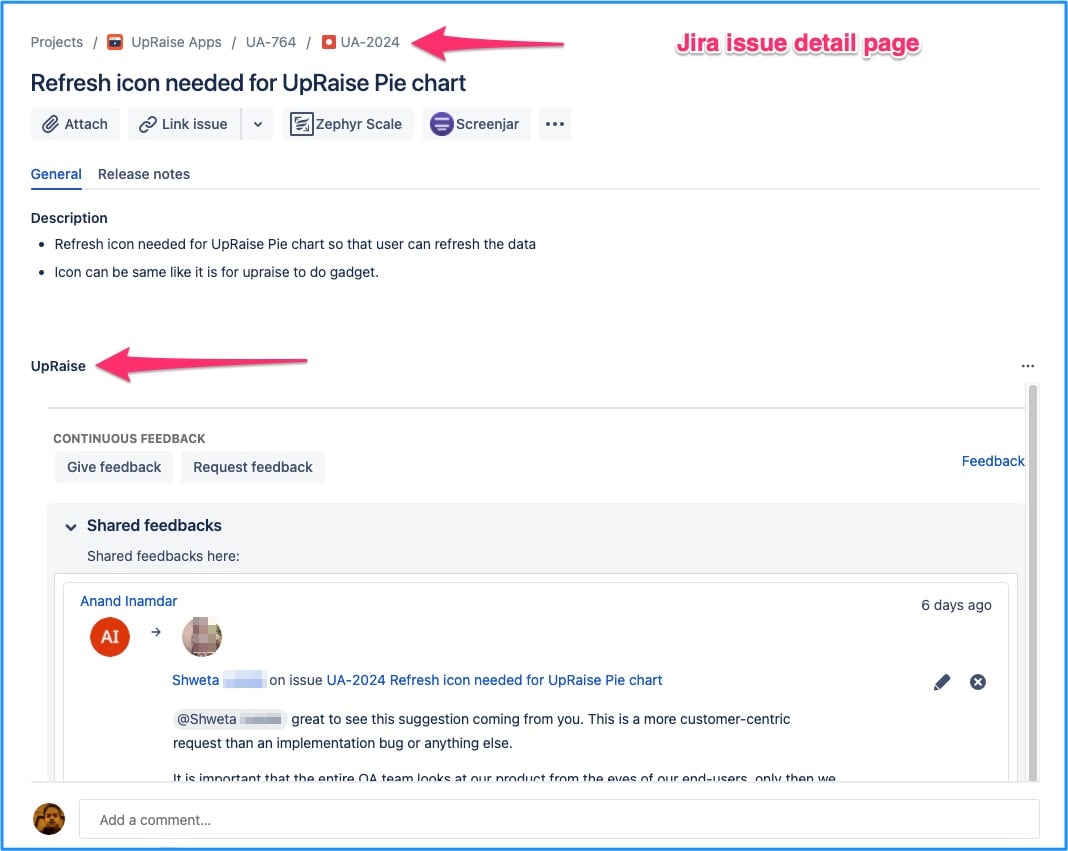Click the feedback recipient's avatar photo
Screen dimensions: 1068x851
(202, 637)
